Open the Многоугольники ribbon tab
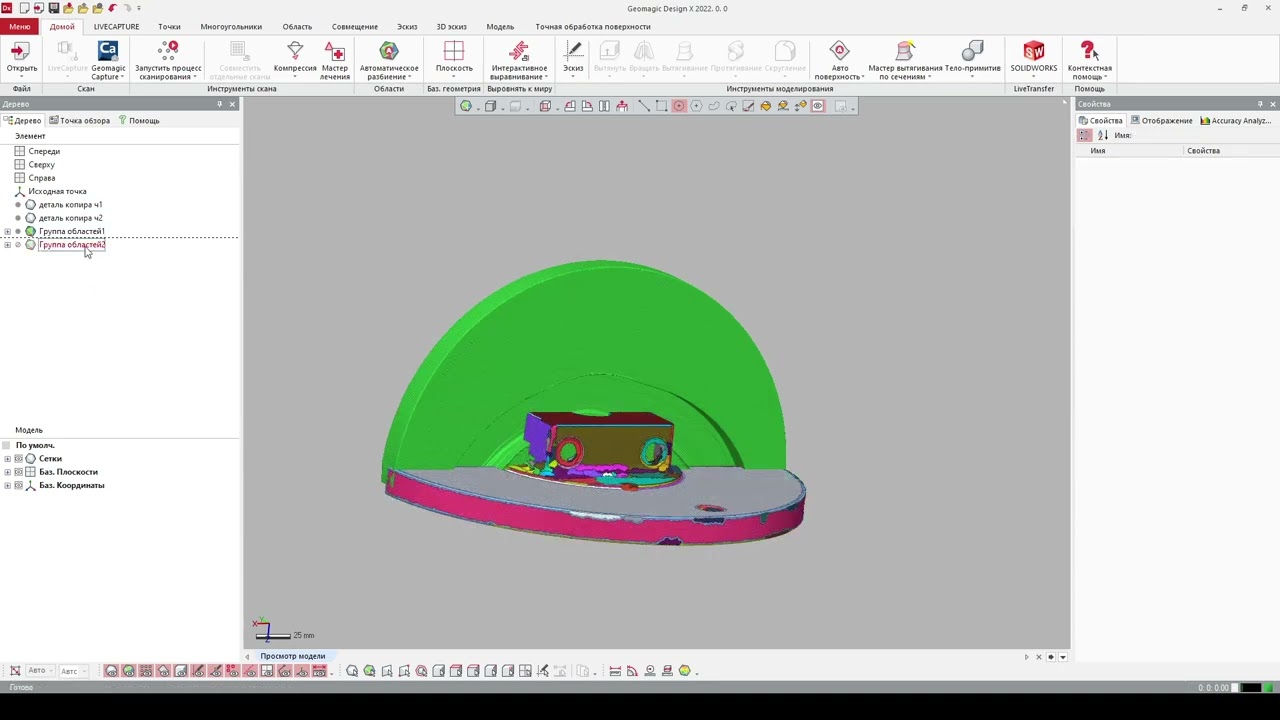The height and width of the screenshot is (720, 1280). [x=231, y=27]
